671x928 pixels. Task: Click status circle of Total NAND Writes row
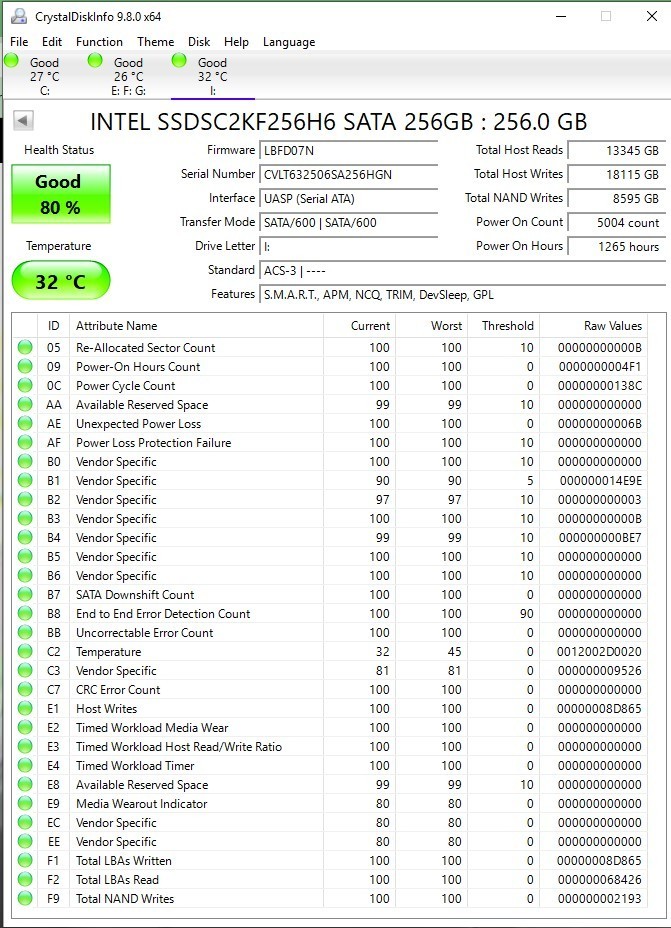click(25, 898)
